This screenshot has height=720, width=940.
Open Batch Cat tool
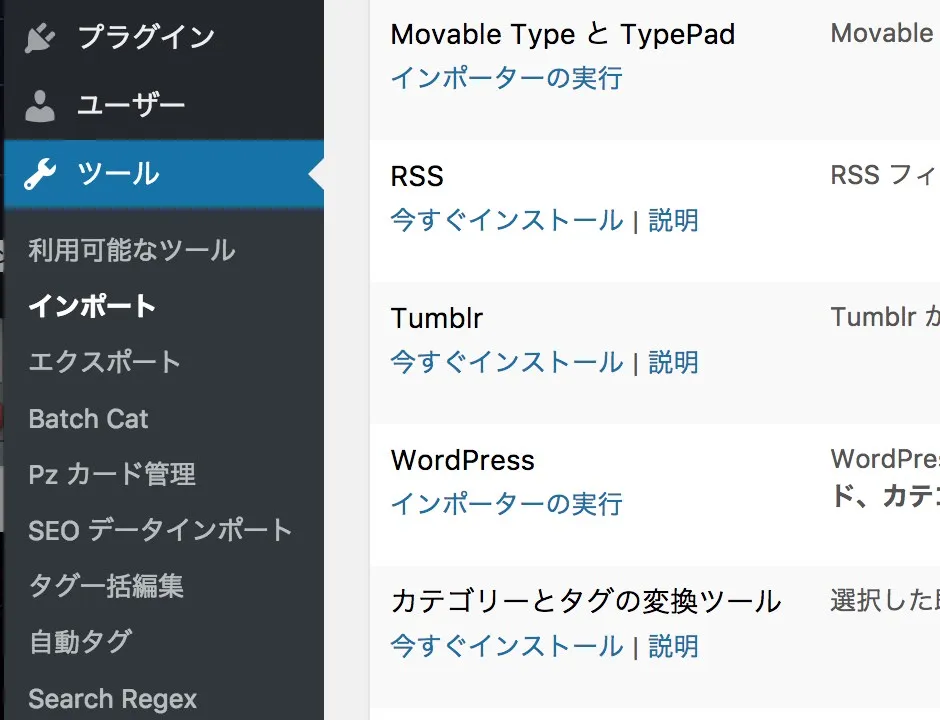(88, 418)
